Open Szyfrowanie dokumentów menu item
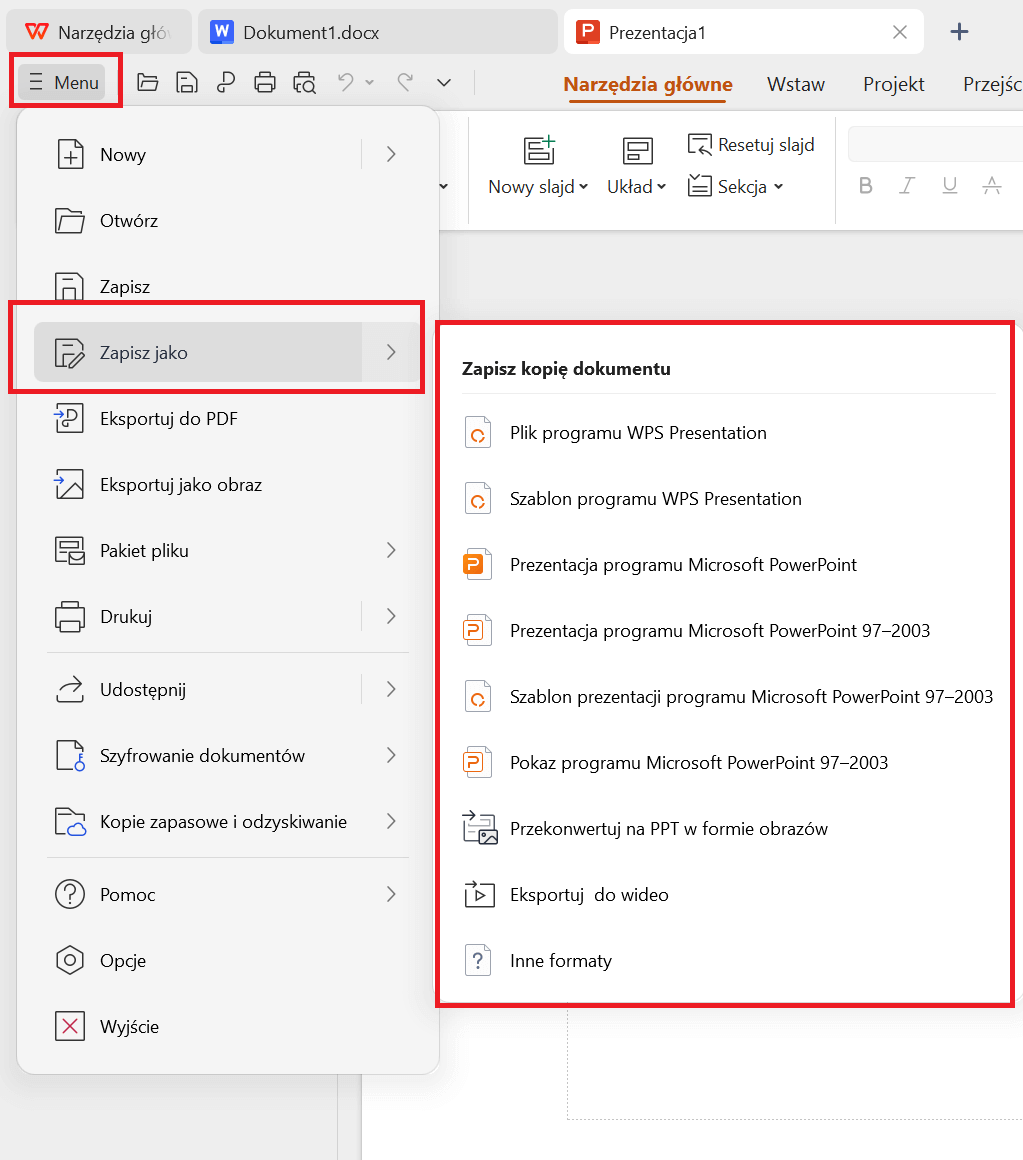Viewport: 1023px width, 1160px height. 228,755
